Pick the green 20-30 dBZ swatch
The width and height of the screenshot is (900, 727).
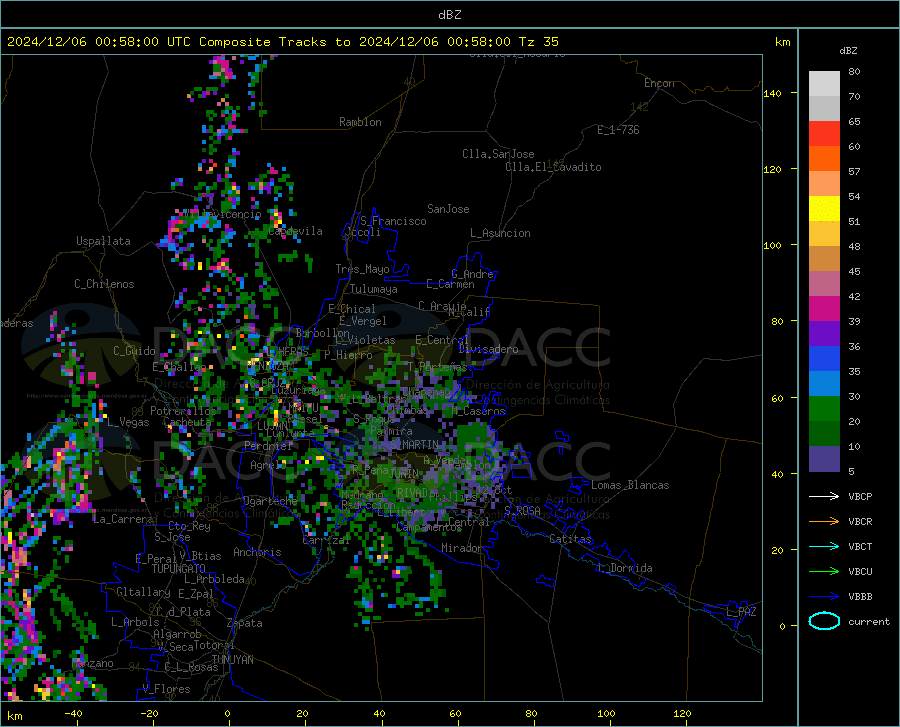(824, 409)
